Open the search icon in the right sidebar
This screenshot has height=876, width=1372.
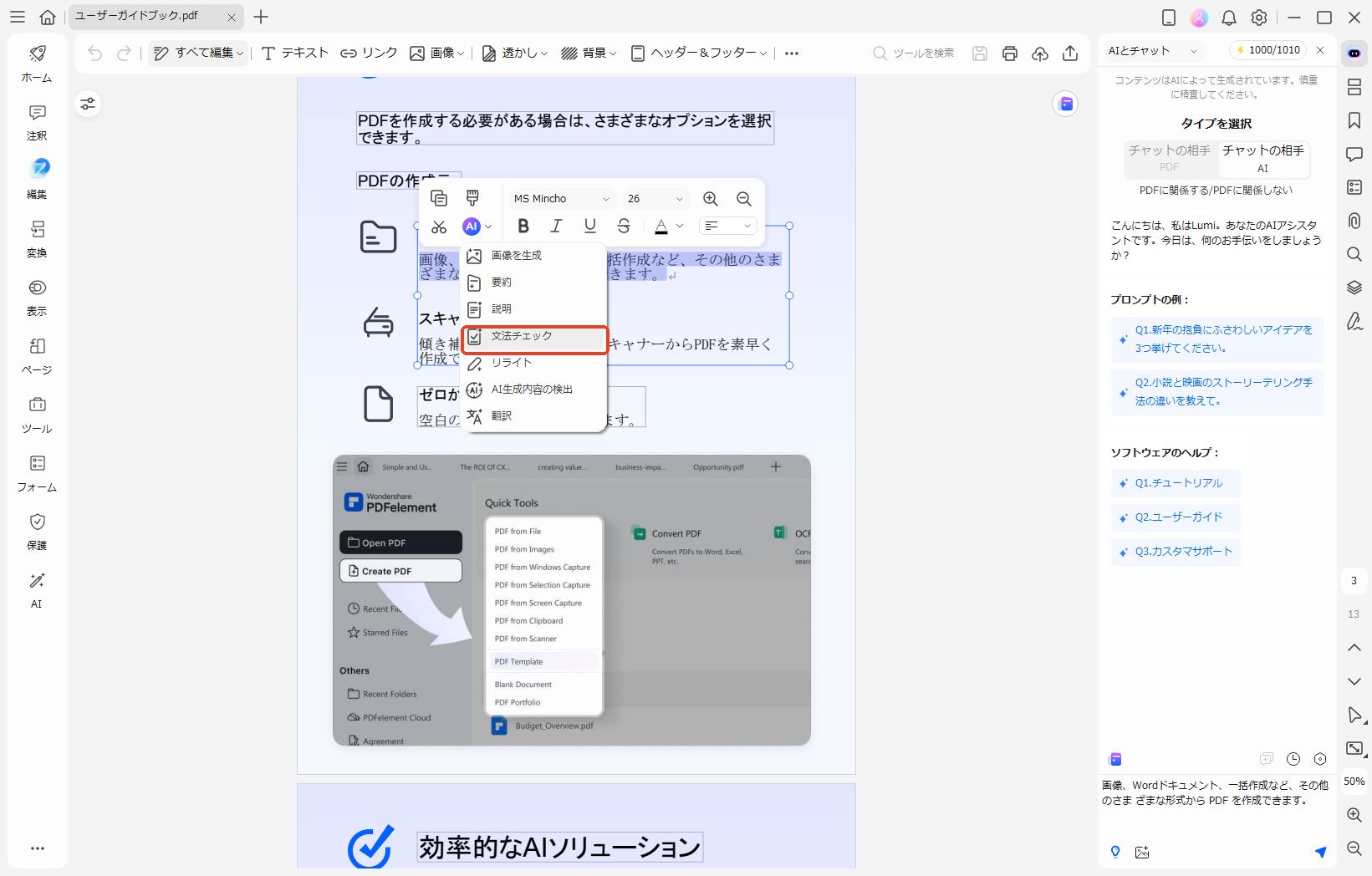pos(1354,254)
